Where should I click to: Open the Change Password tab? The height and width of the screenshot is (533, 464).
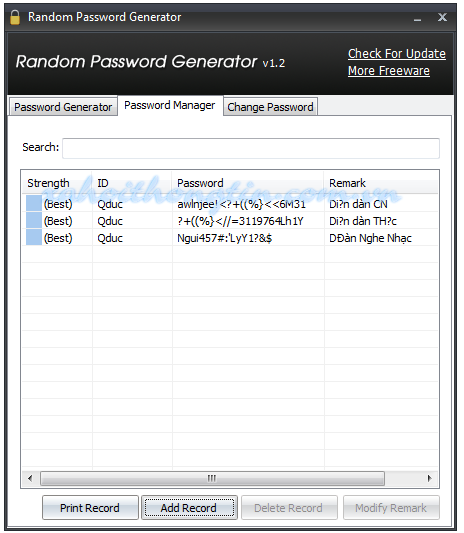(x=270, y=107)
